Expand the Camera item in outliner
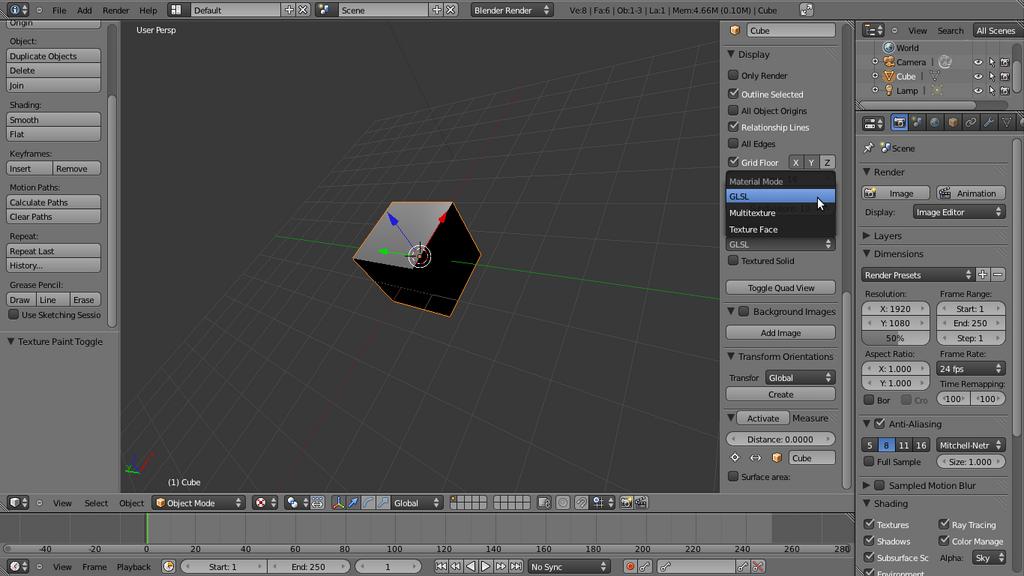This screenshot has height=576, width=1024. click(x=875, y=62)
